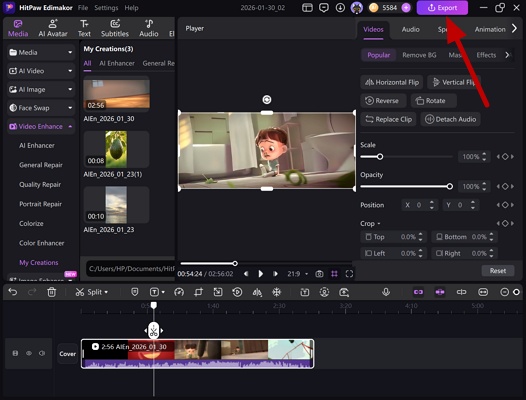The width and height of the screenshot is (526, 400).
Task: Switch to the Subtitles tab
Action: click(x=115, y=28)
